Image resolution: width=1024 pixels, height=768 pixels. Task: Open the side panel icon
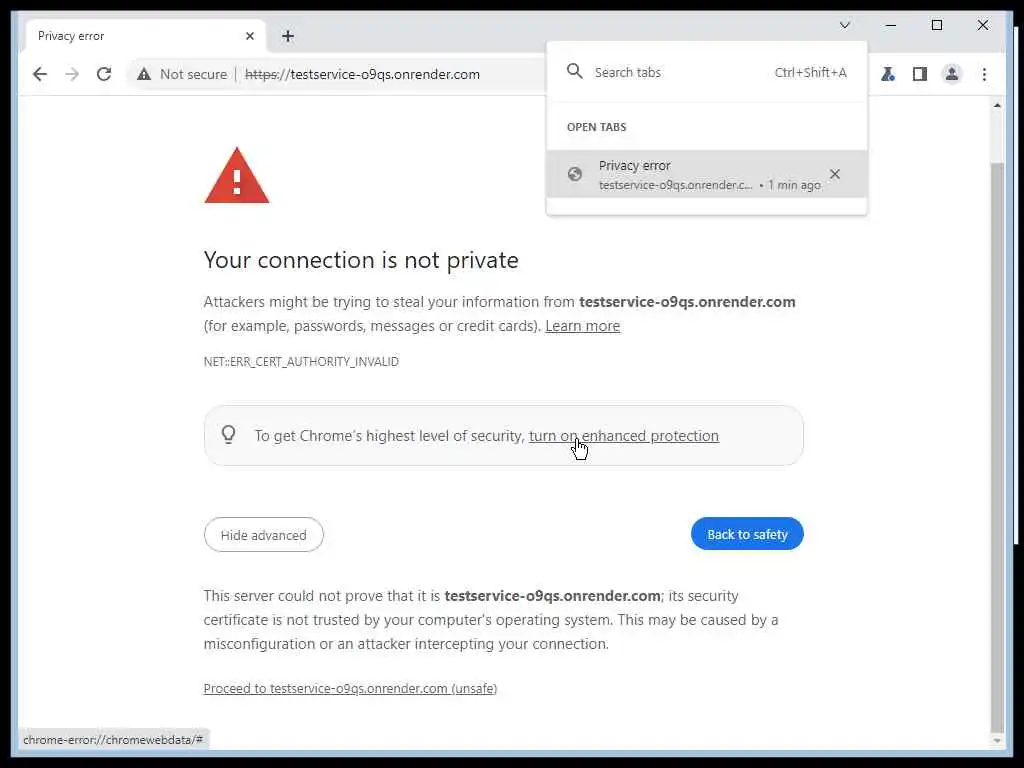[919, 74]
